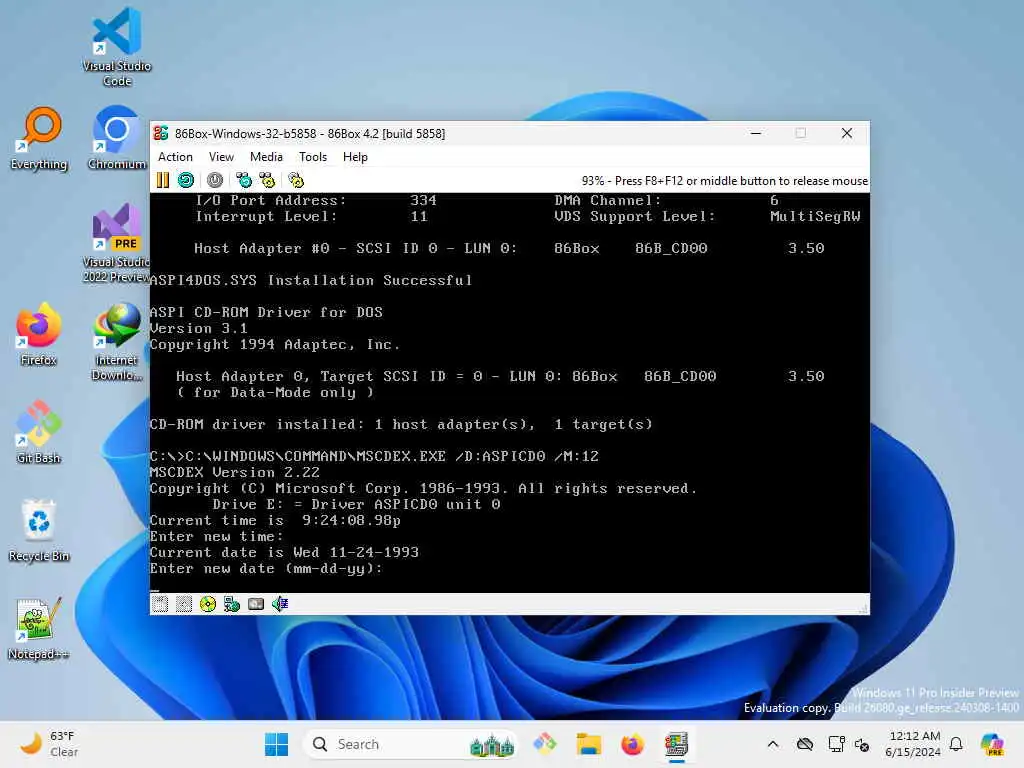
Task: Click the 93% speed status text
Action: pyautogui.click(x=725, y=181)
